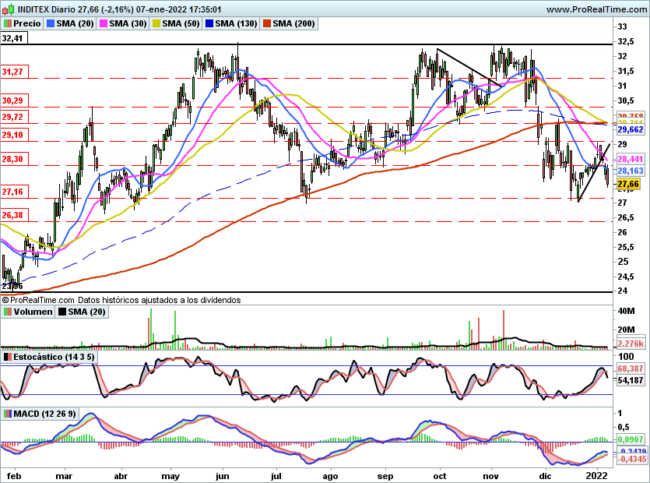Click the 68,387 stochastic value tag
The width and height of the screenshot is (650, 483).
tap(631, 368)
